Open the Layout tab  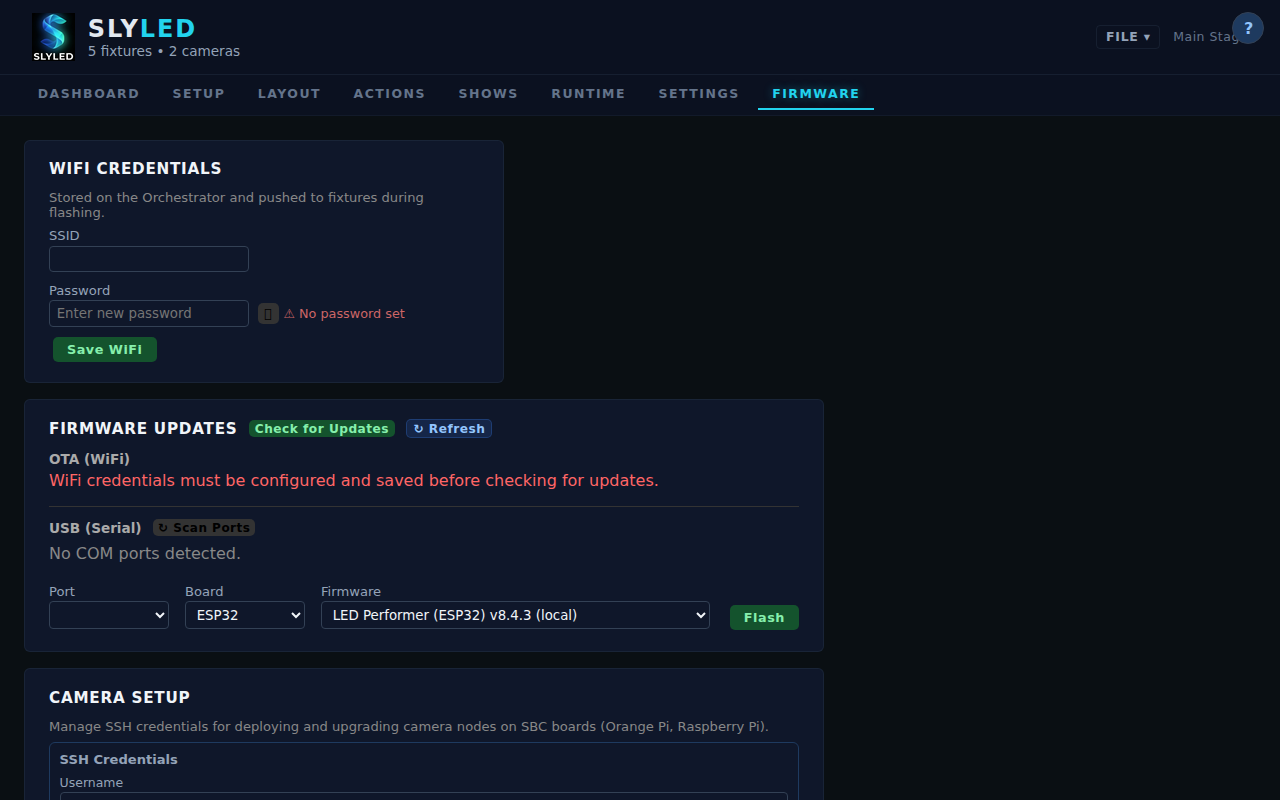tap(289, 94)
